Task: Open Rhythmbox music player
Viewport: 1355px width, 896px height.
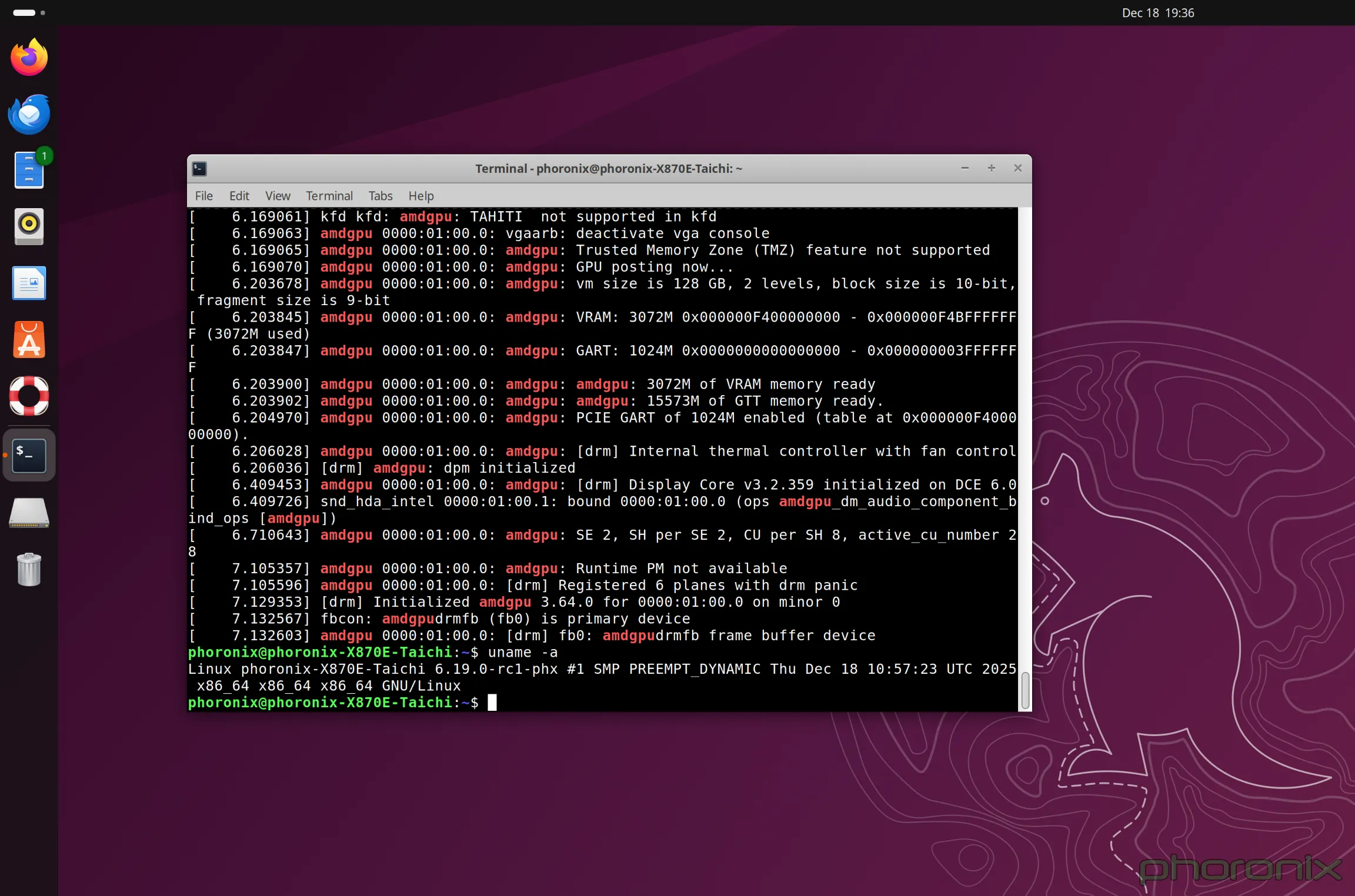Action: pyautogui.click(x=29, y=226)
